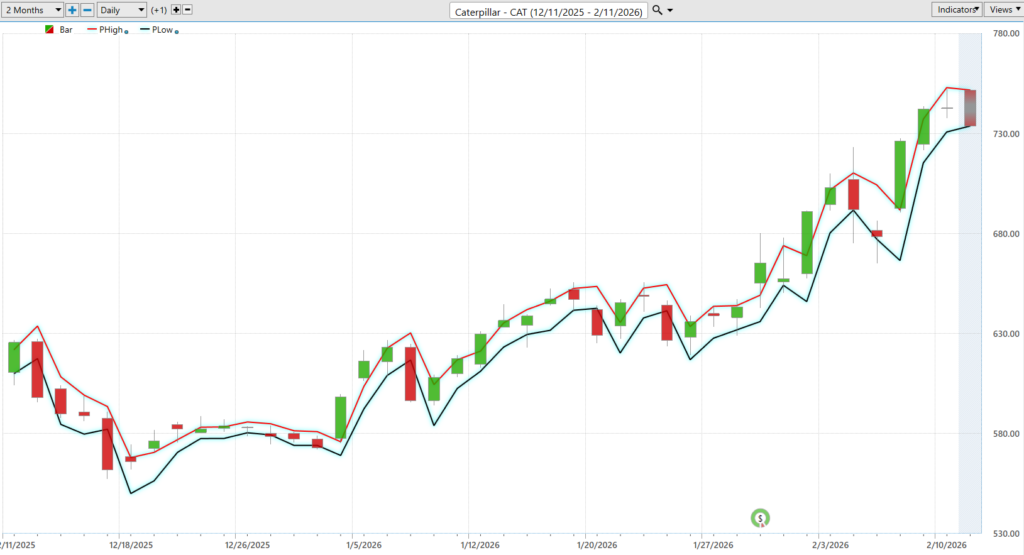
Task: Click the black plus forecast increment button
Action: click(176, 9)
